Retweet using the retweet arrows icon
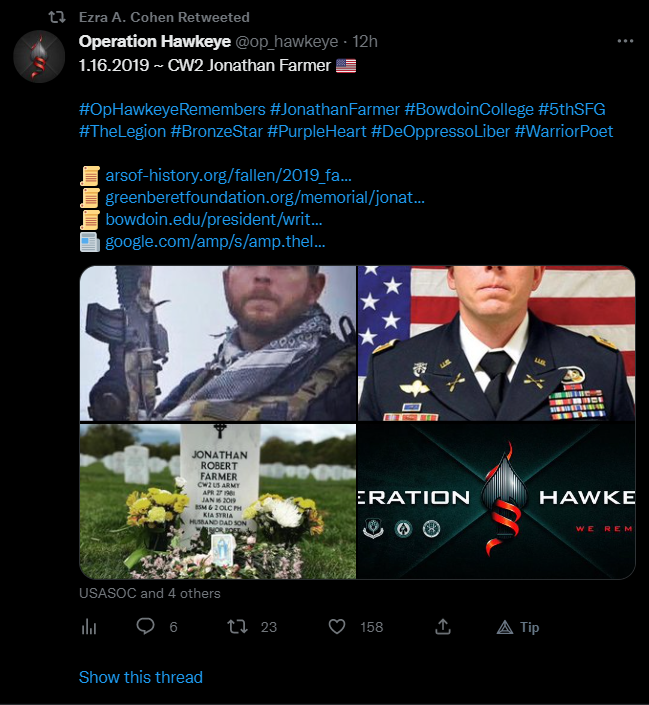649x705 pixels. [237, 626]
